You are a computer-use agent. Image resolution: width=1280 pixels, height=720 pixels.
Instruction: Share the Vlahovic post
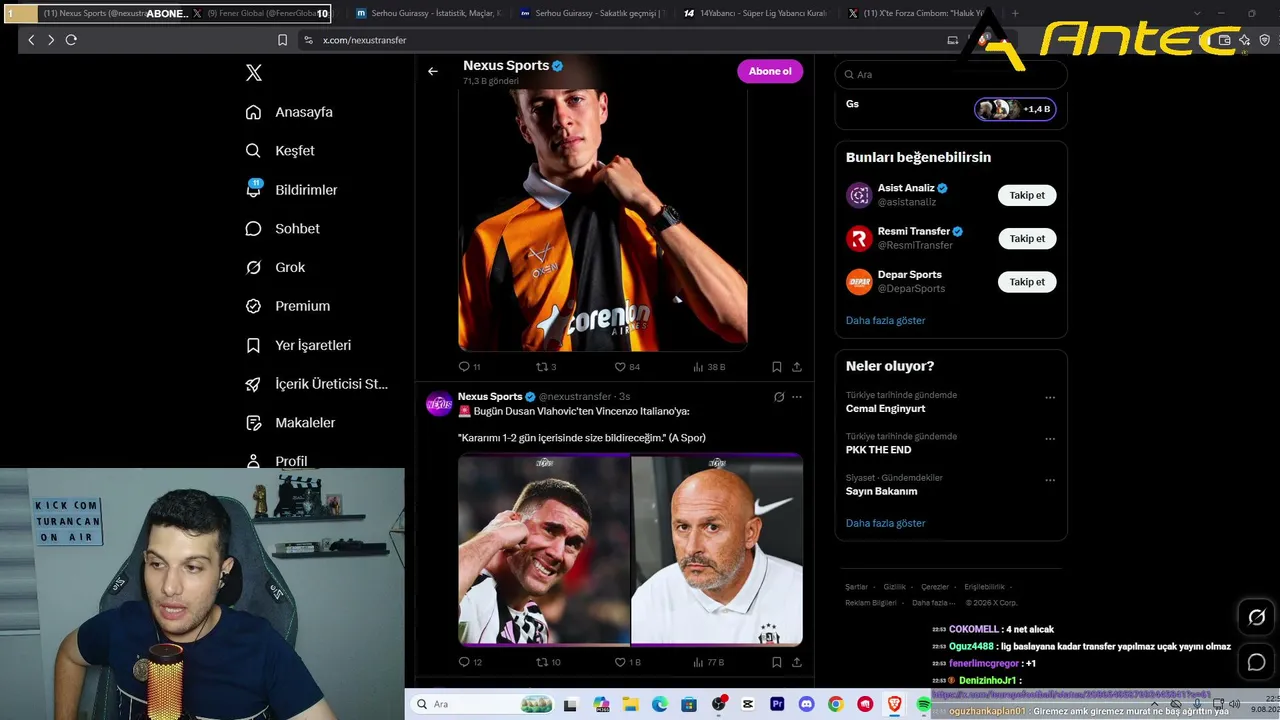point(797,662)
